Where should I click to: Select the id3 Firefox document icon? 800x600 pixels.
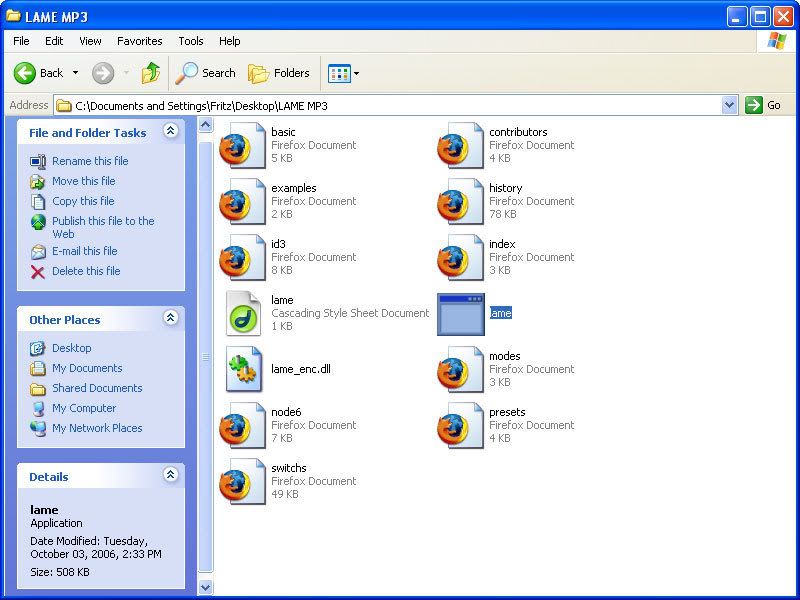pyautogui.click(x=242, y=257)
